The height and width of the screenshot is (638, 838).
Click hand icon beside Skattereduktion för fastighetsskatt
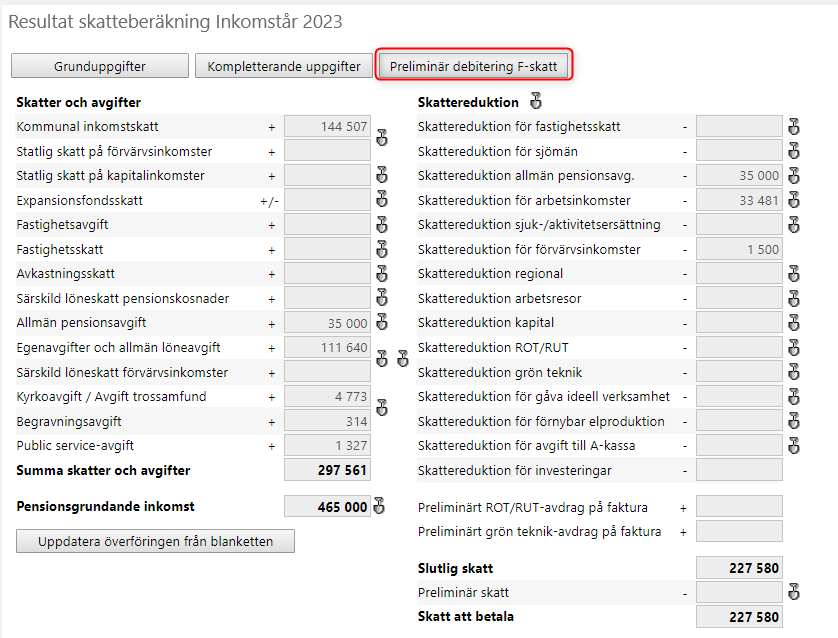794,127
